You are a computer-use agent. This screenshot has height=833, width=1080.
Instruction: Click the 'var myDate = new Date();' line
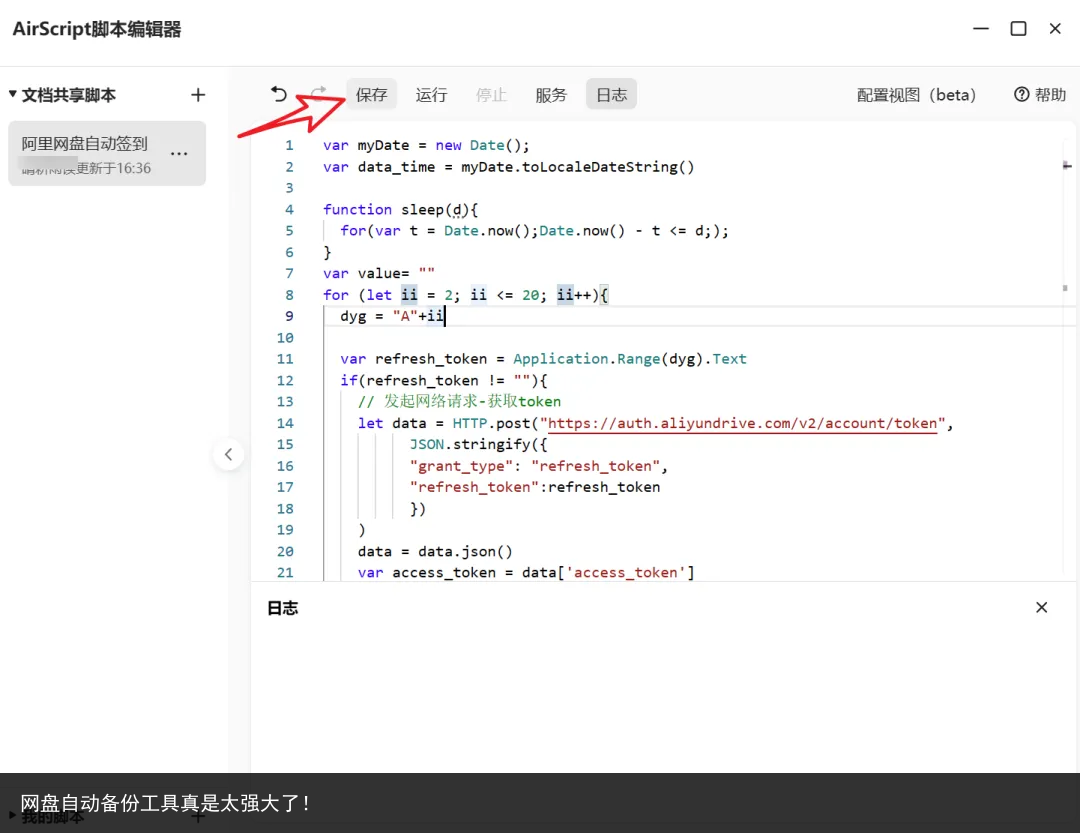pyautogui.click(x=426, y=145)
